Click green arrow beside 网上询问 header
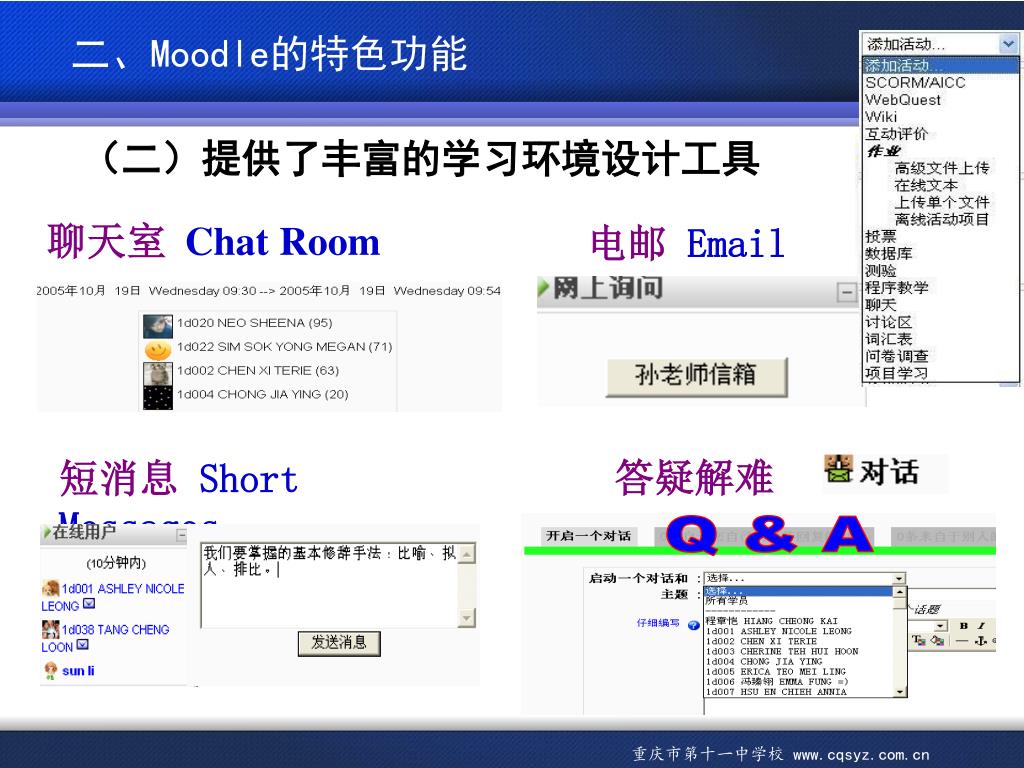The width and height of the screenshot is (1024, 768). (x=543, y=288)
